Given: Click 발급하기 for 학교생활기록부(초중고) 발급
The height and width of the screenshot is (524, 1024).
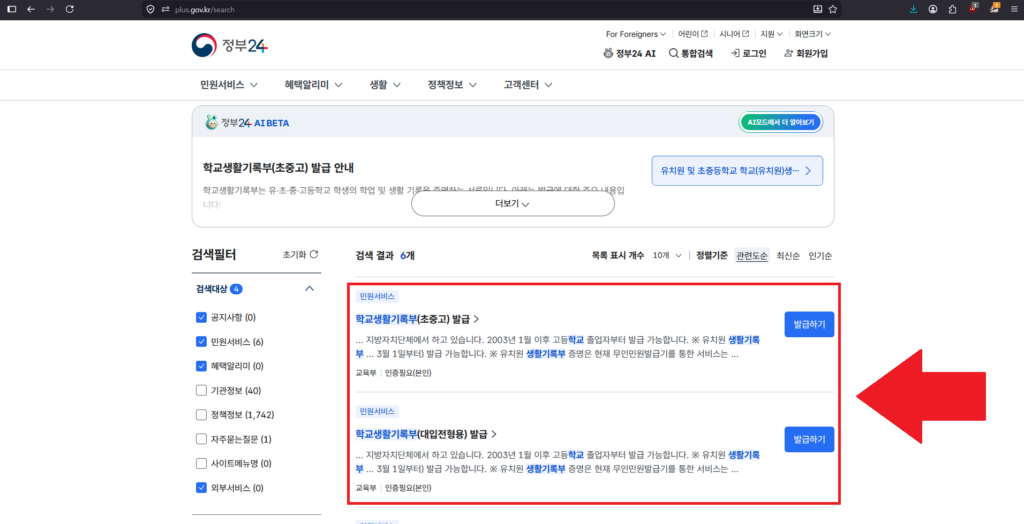Looking at the screenshot, I should 809,324.
